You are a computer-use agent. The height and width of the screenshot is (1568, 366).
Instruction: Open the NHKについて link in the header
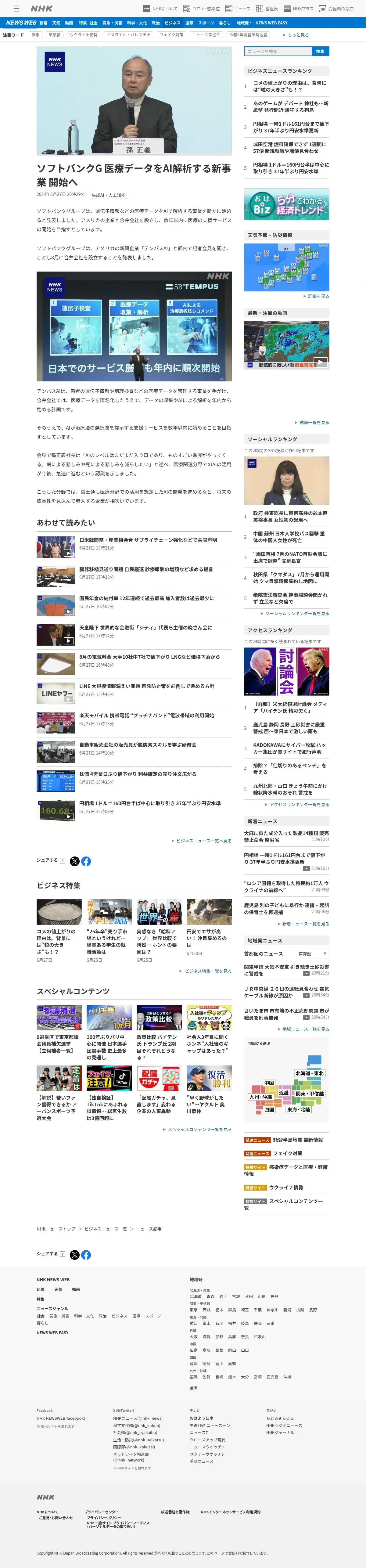(x=160, y=9)
